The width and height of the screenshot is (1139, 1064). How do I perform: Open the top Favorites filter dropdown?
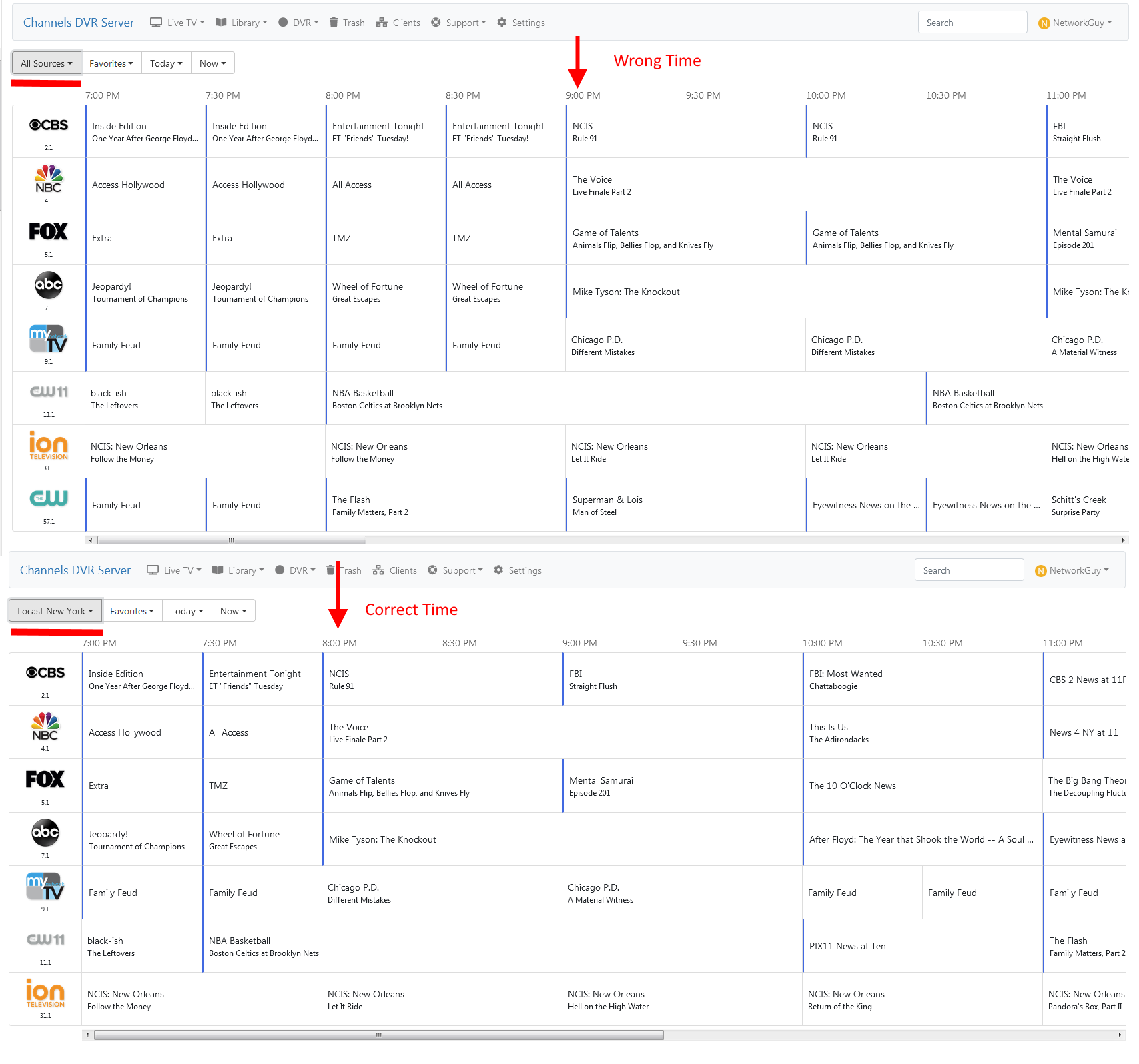pyautogui.click(x=111, y=63)
